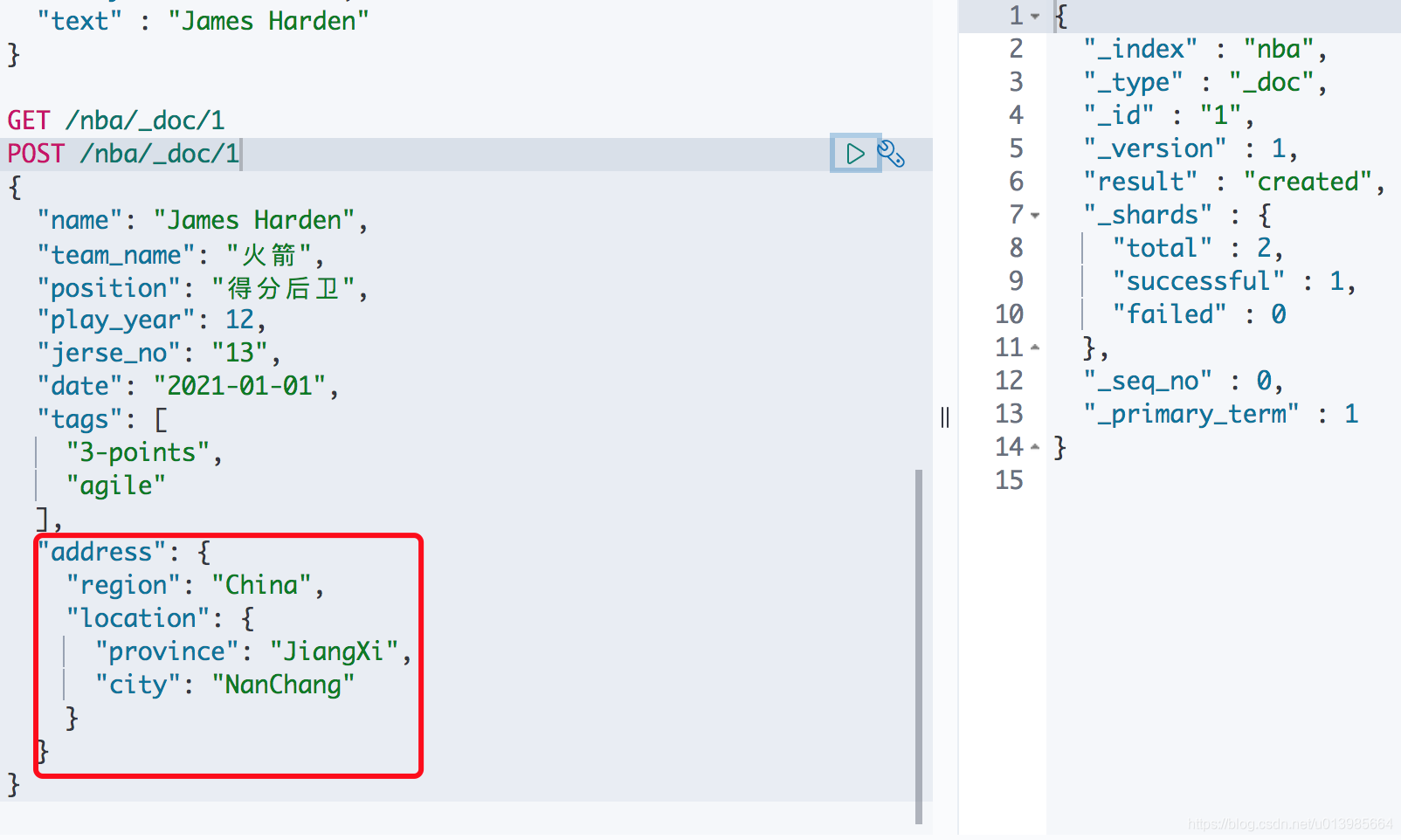Run the POST request with the play icon
1401x840 pixels.
[x=854, y=154]
